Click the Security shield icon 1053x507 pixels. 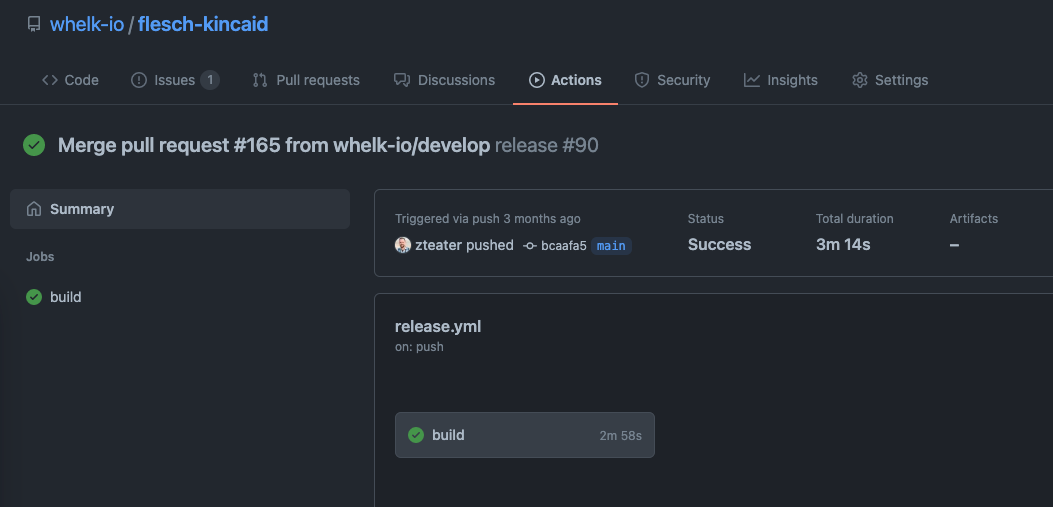pos(642,80)
